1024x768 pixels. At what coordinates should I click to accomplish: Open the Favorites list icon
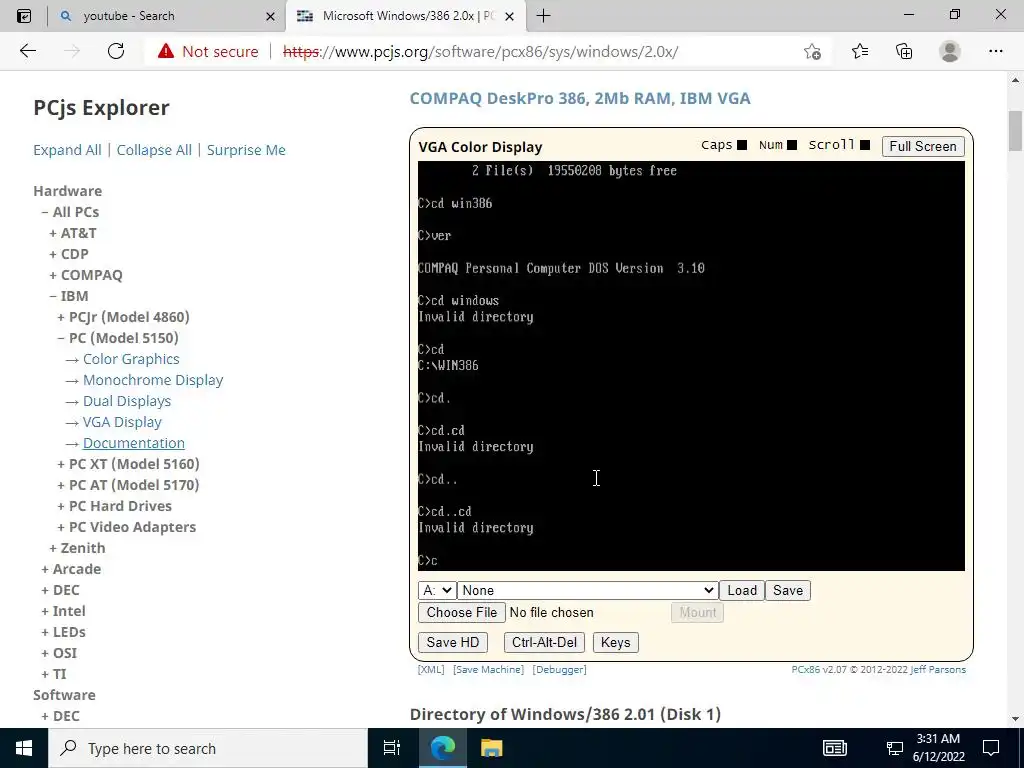pyautogui.click(x=859, y=51)
